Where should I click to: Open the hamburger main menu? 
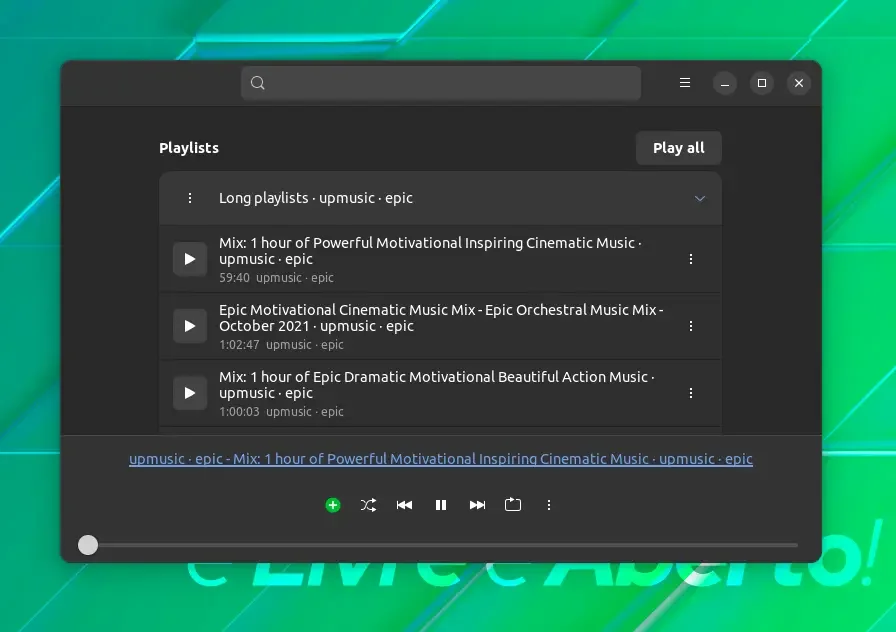(x=685, y=83)
